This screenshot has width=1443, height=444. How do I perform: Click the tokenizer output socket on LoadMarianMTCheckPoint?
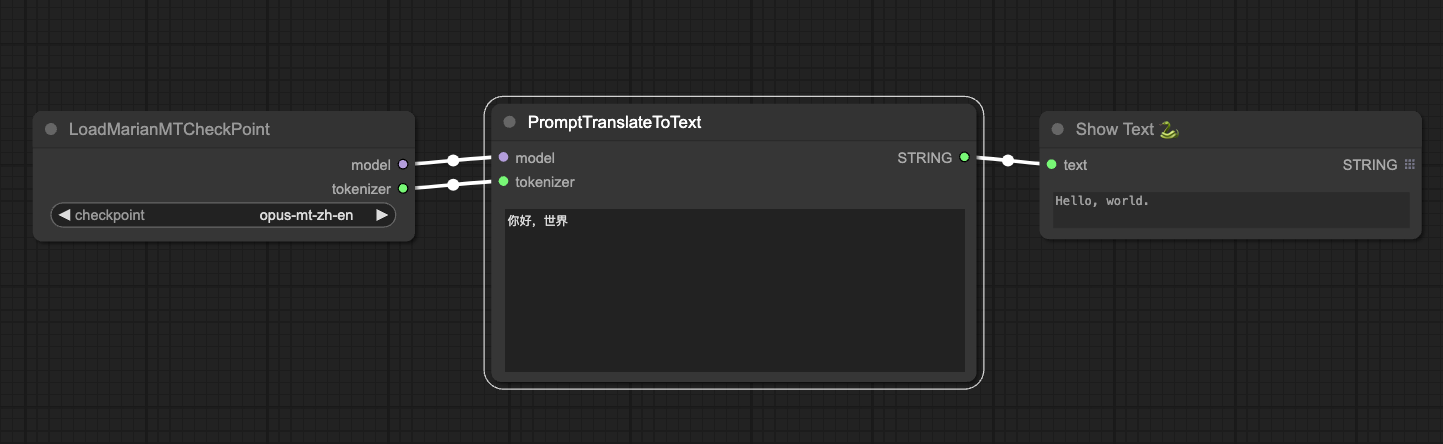(403, 188)
